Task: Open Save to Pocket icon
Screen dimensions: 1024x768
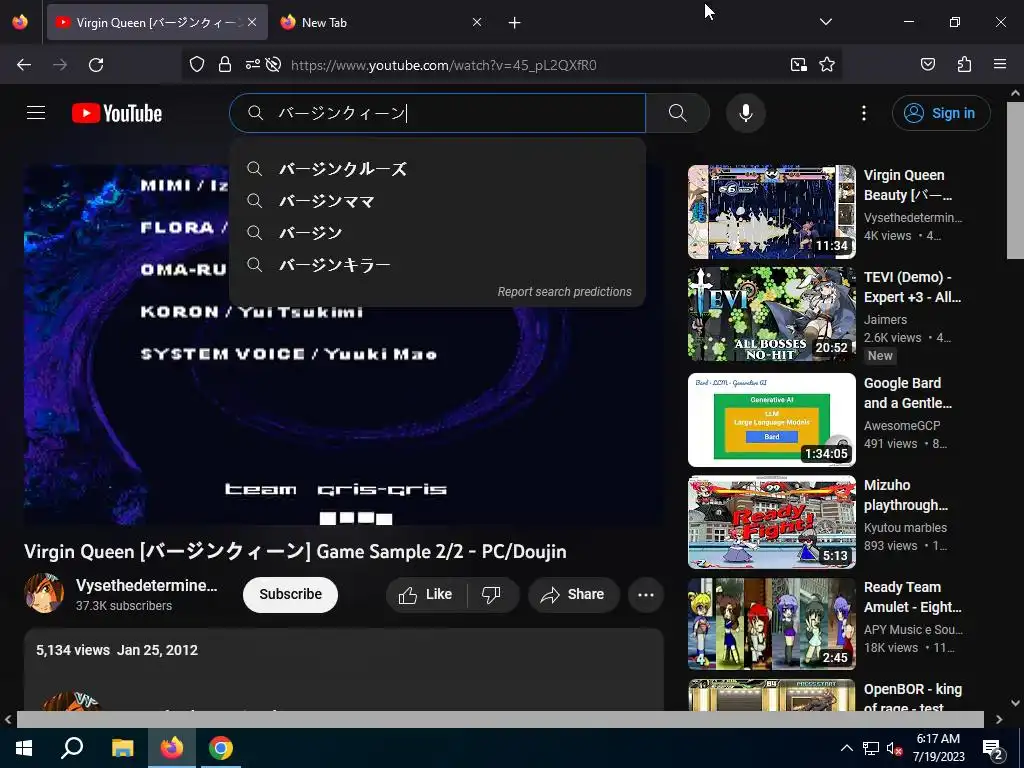Action: point(927,64)
